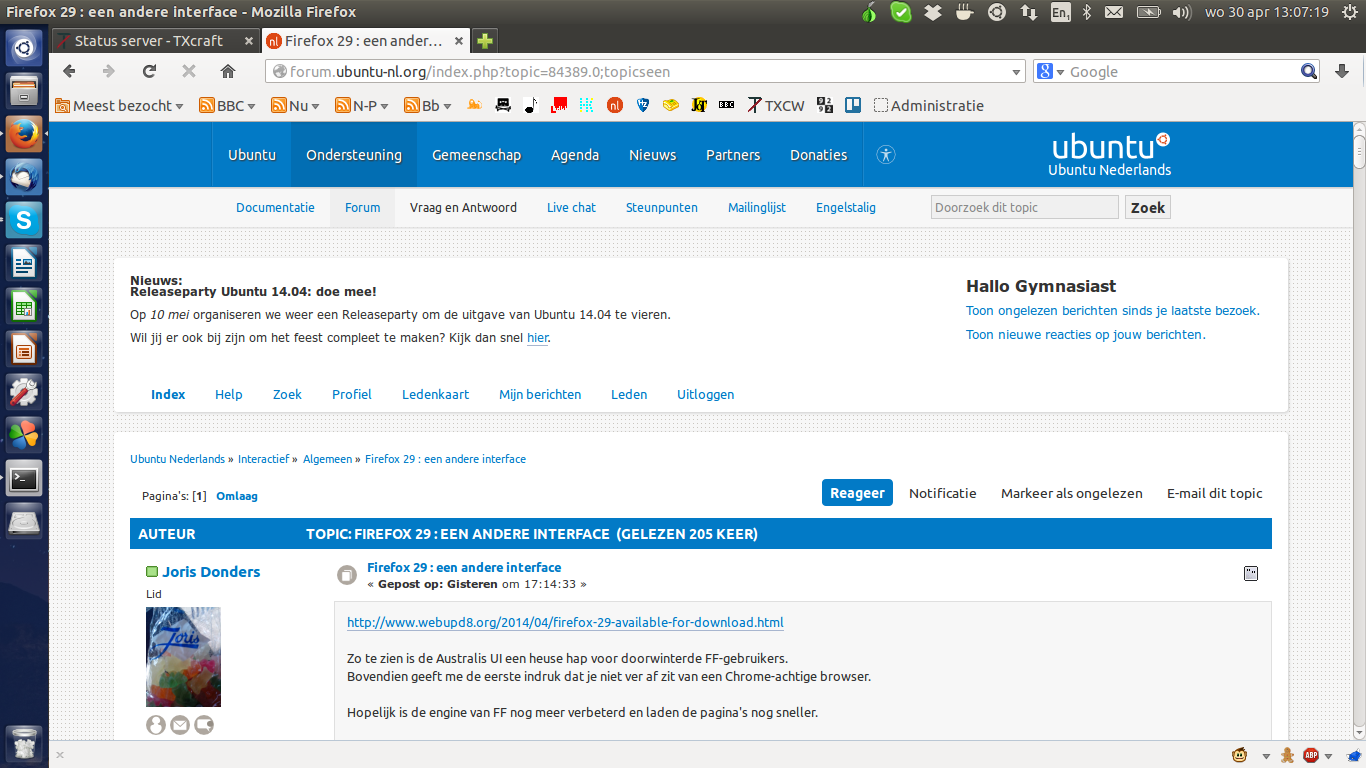Open Dropbox indicator in top panel
The image size is (1366, 768).
pos(932,12)
